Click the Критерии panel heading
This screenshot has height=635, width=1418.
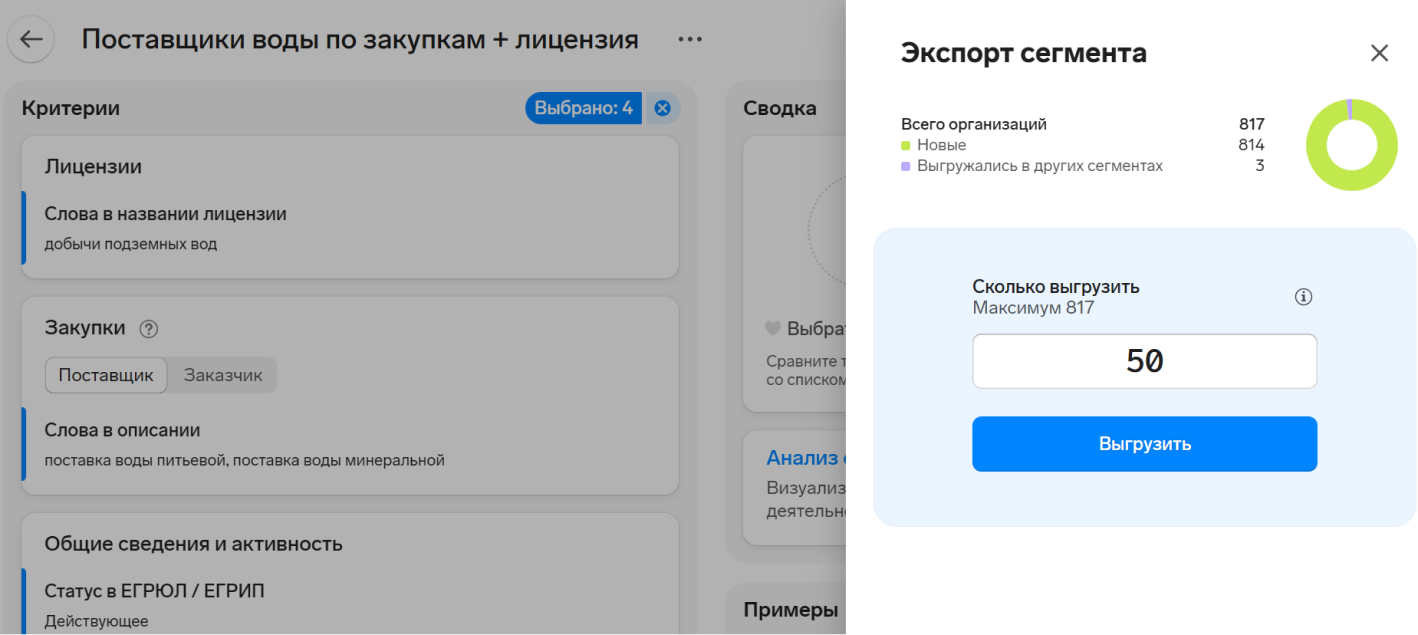tap(71, 108)
